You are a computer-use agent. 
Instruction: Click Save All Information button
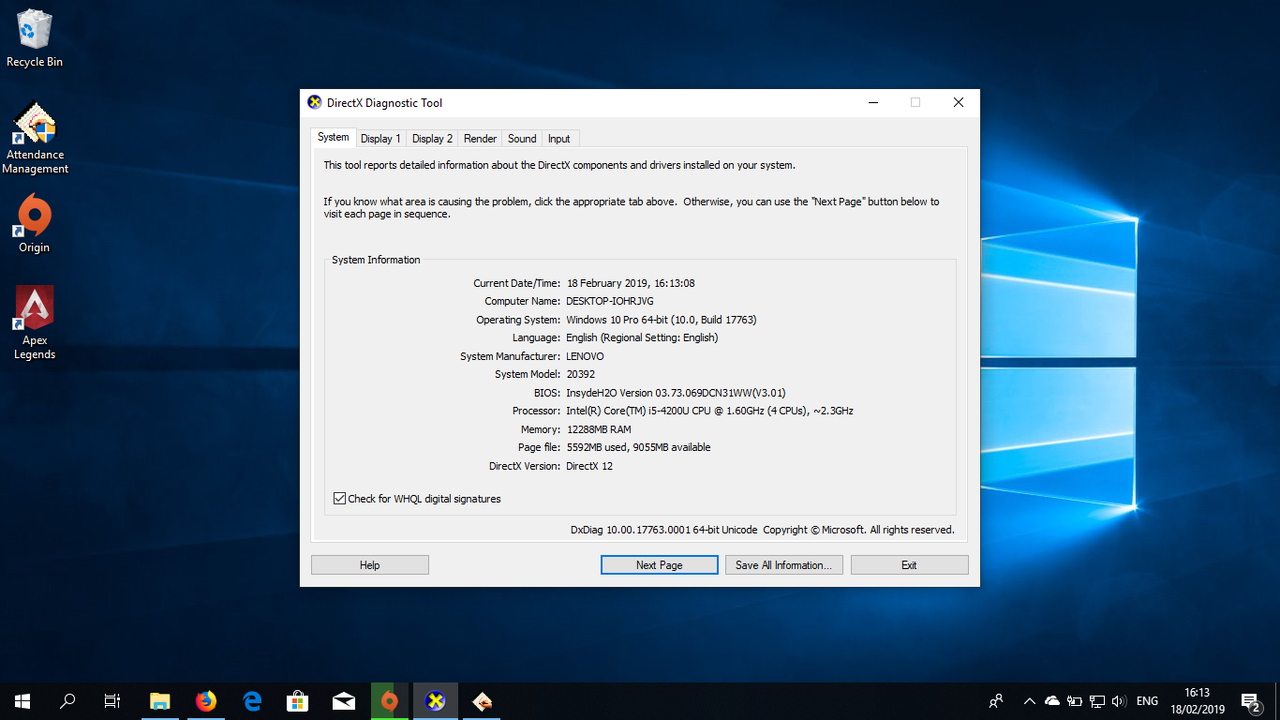coord(784,565)
